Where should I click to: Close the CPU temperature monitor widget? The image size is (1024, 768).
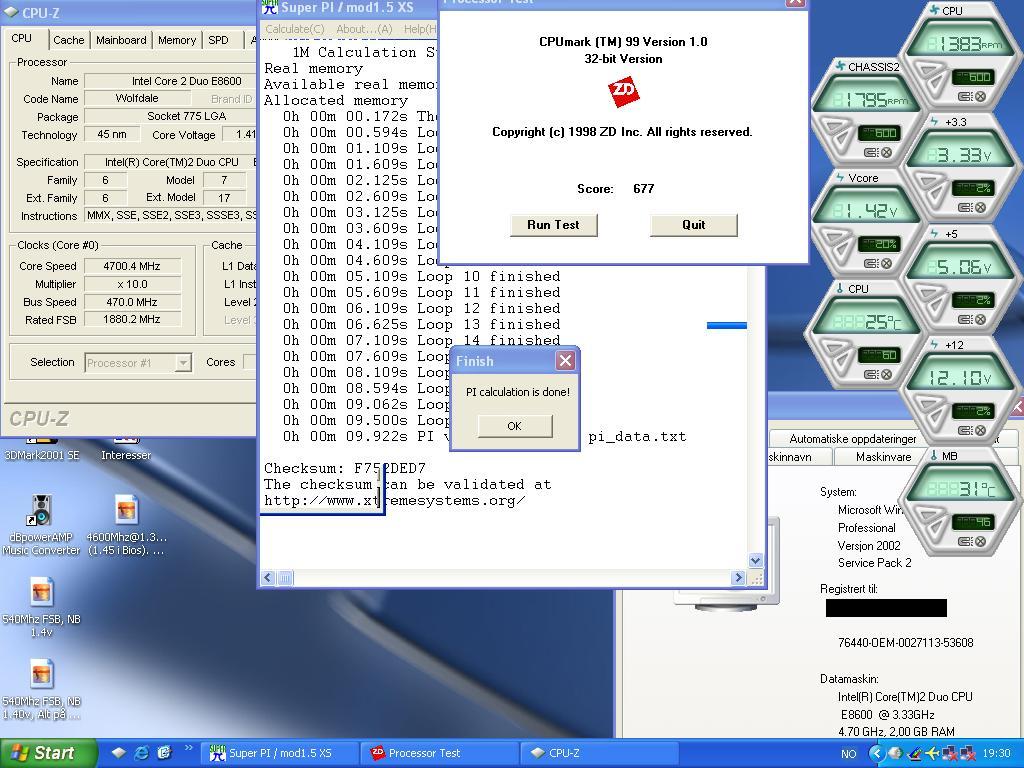[x=886, y=375]
